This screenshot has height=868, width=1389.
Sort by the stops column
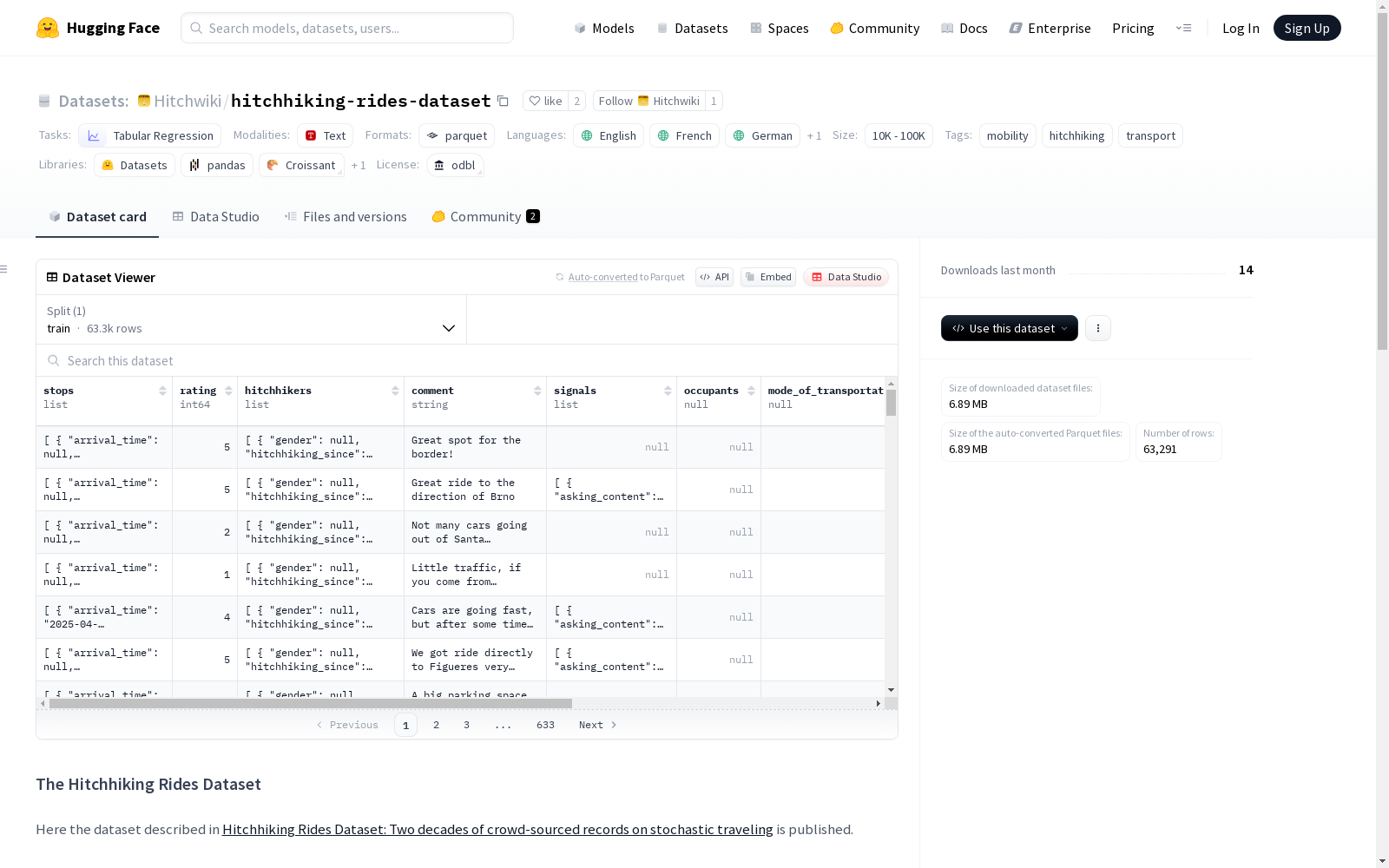(162, 391)
